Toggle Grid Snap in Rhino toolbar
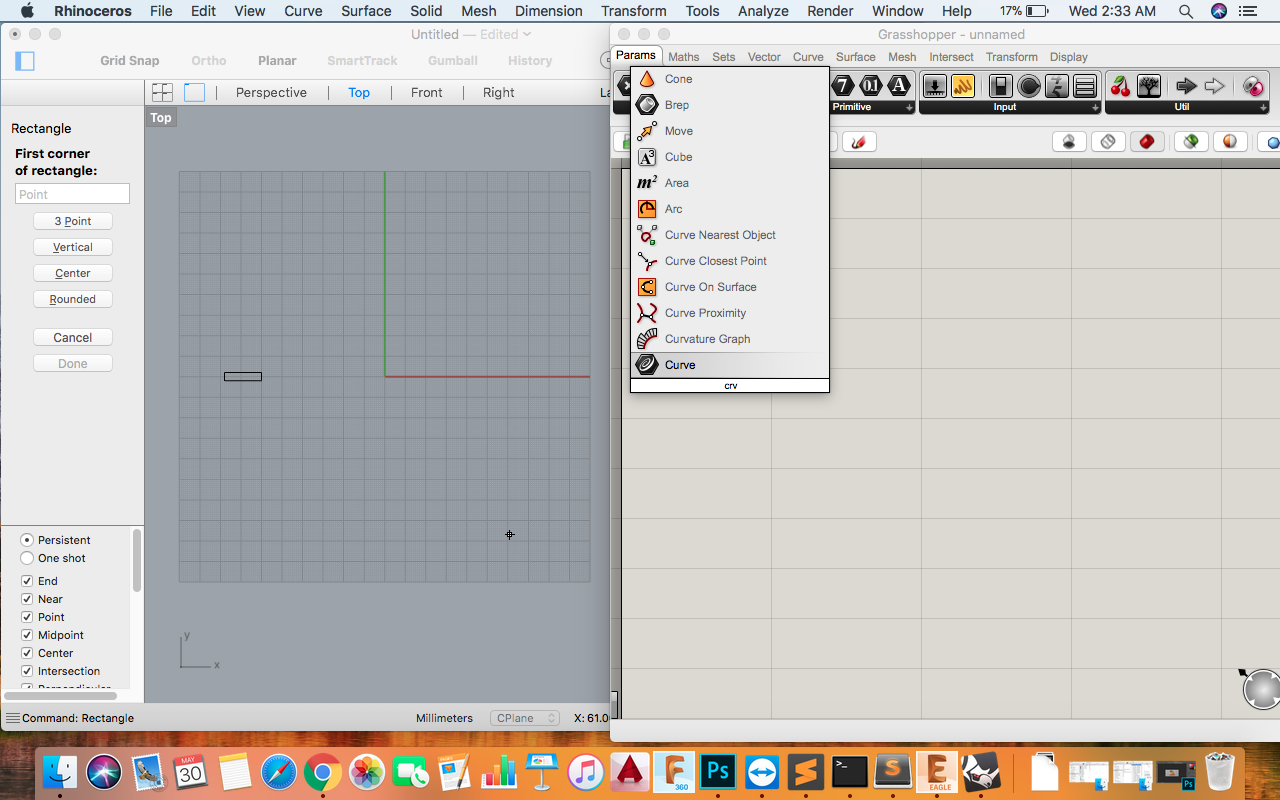This screenshot has height=800, width=1280. tap(129, 60)
